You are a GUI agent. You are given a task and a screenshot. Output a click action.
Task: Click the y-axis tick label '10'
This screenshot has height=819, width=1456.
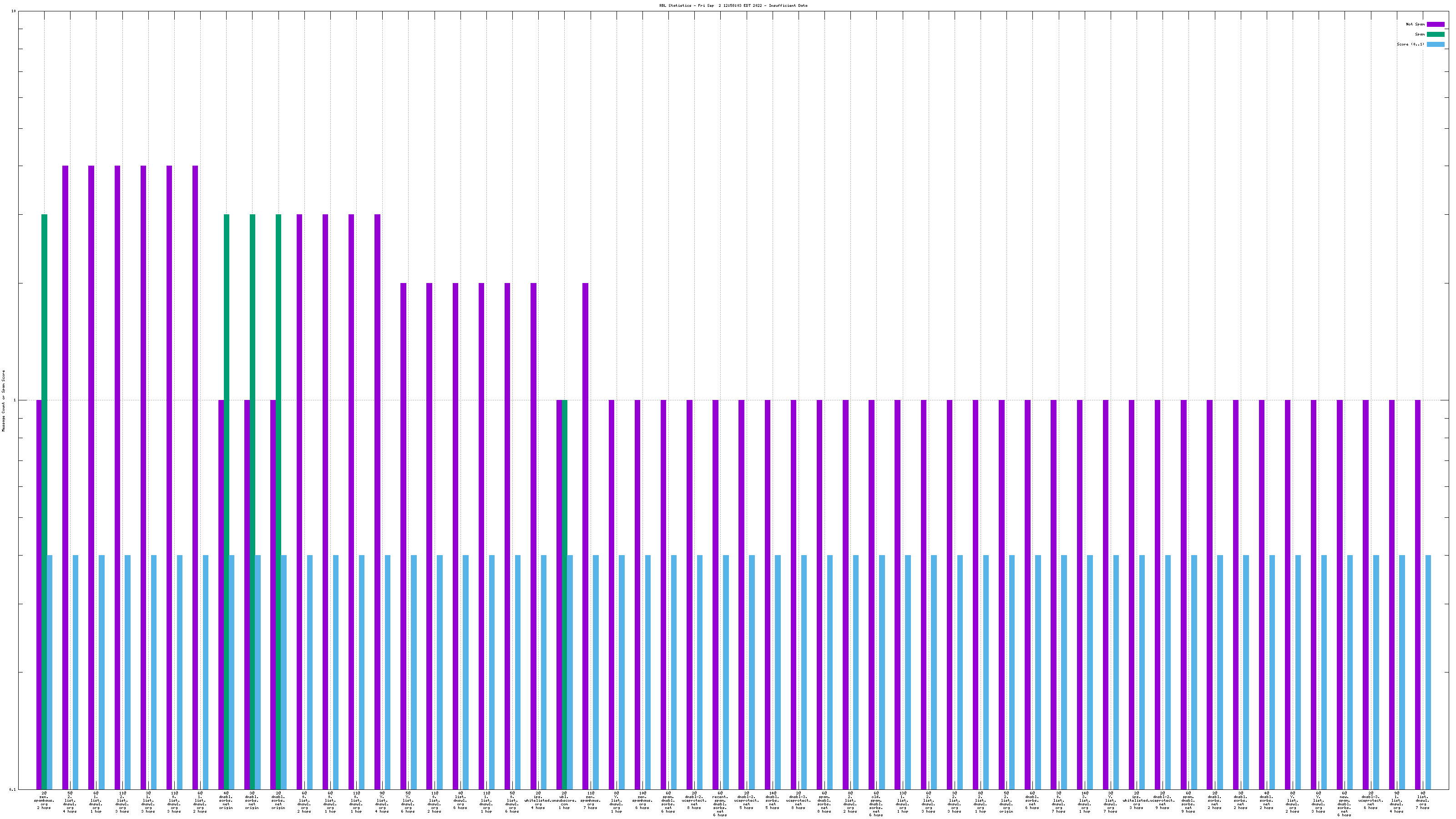point(14,11)
